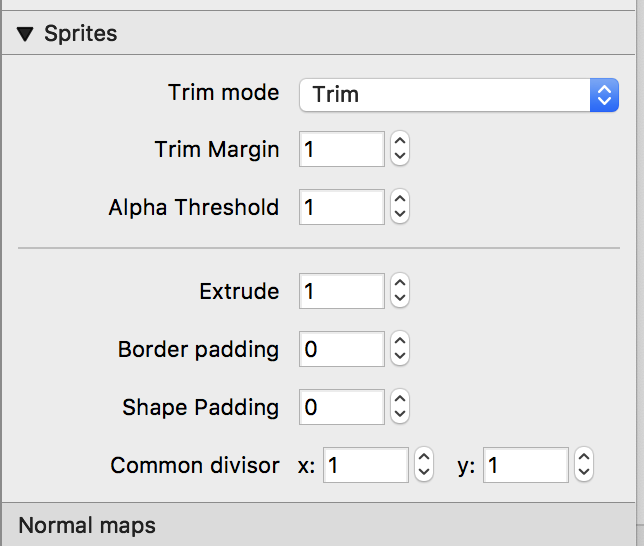The width and height of the screenshot is (644, 546).
Task: Decrement the Extrude stepper down
Action: click(400, 300)
